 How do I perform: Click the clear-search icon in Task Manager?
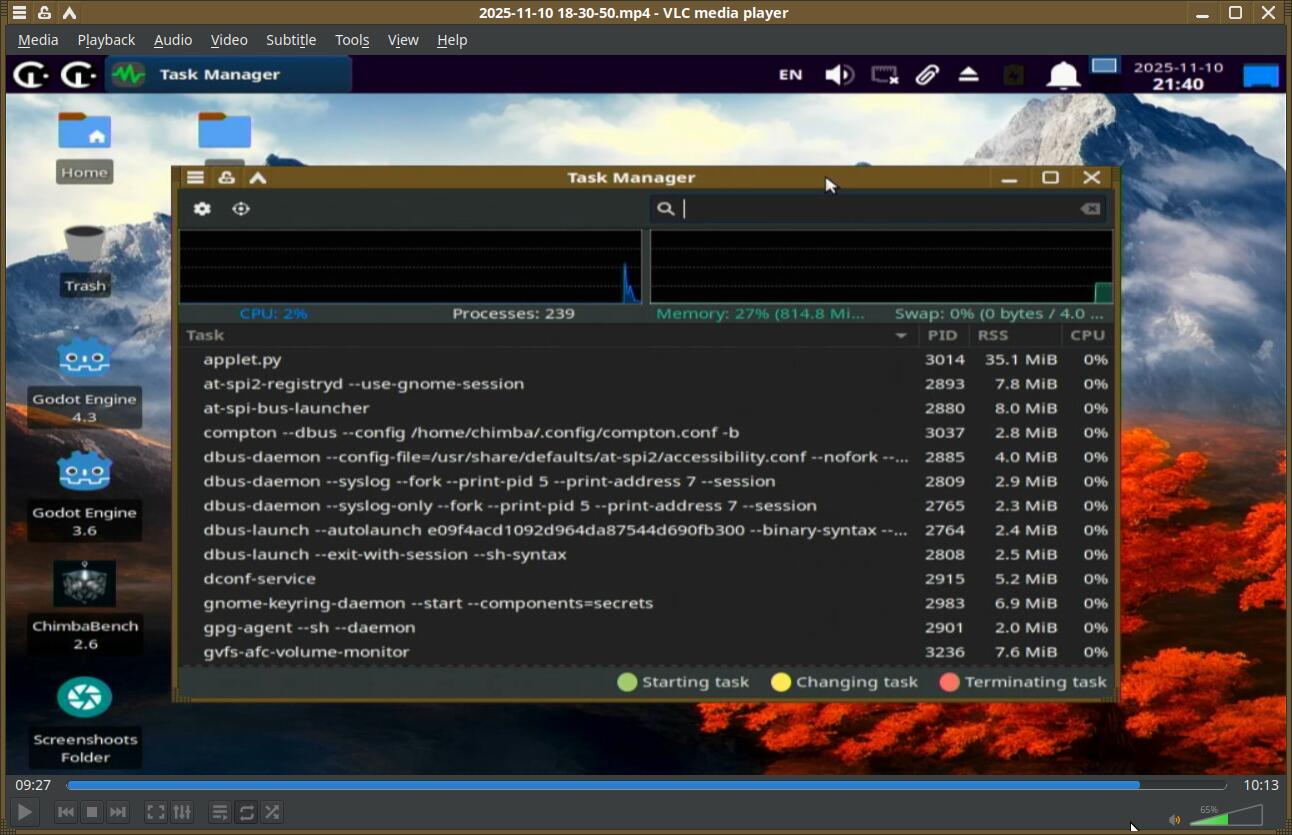click(x=1090, y=208)
